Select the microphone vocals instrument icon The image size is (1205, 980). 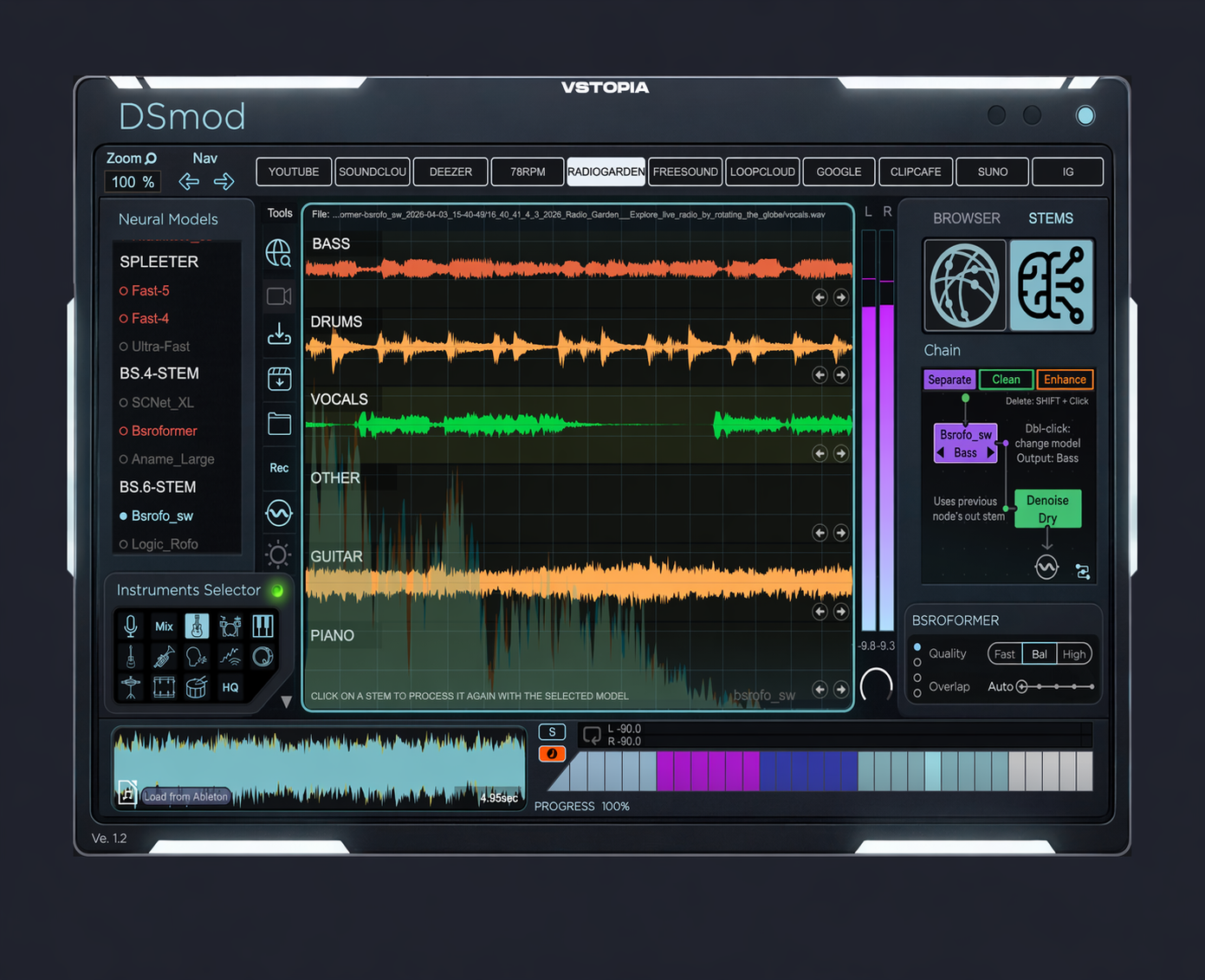131,626
